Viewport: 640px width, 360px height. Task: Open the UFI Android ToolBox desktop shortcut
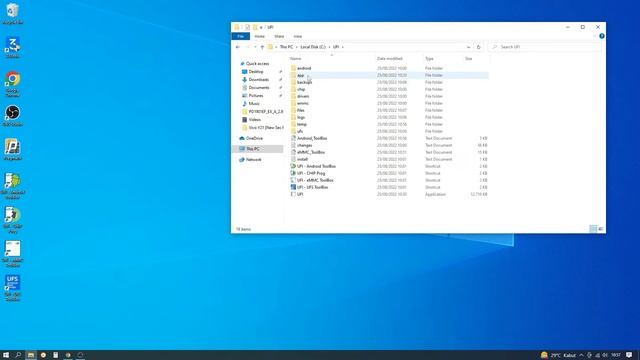click(x=13, y=186)
